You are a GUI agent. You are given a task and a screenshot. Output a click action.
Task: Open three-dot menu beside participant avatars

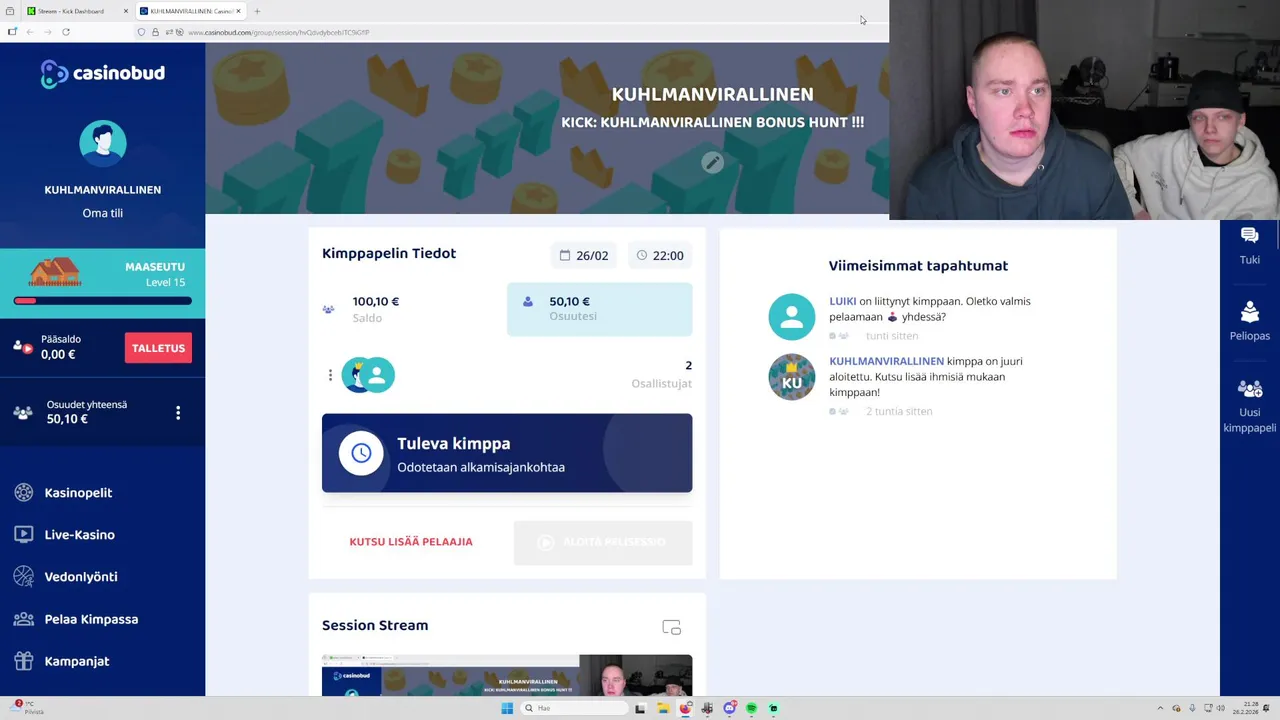330,375
